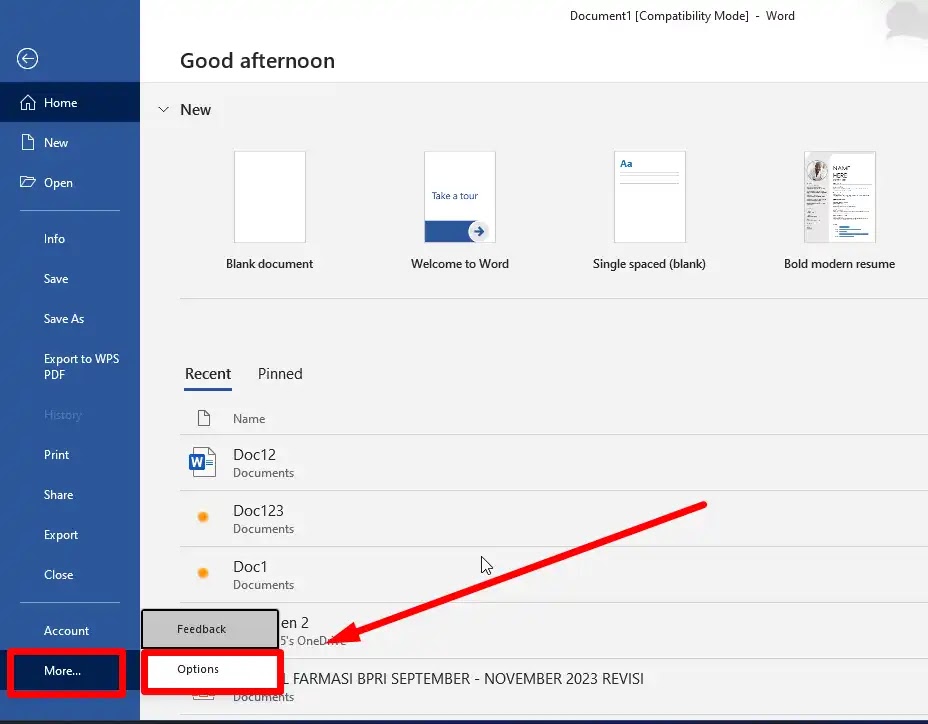Click the Word file icon beside Doc12
This screenshot has width=928, height=724.
click(x=202, y=462)
